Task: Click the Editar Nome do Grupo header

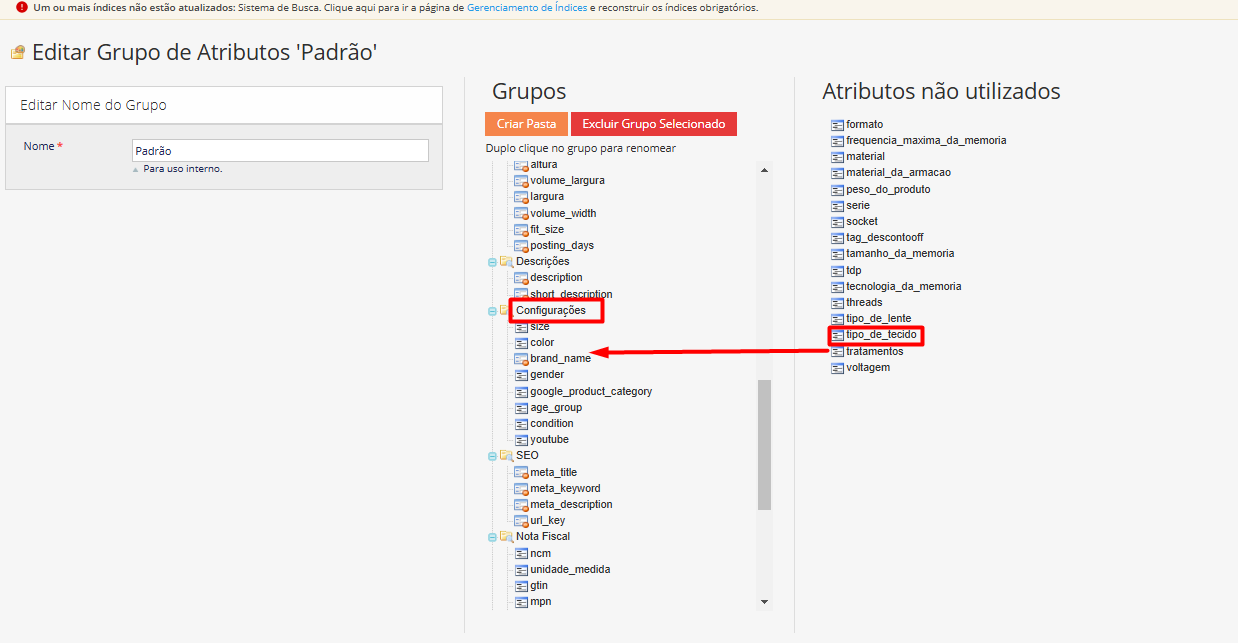Action: [x=224, y=105]
